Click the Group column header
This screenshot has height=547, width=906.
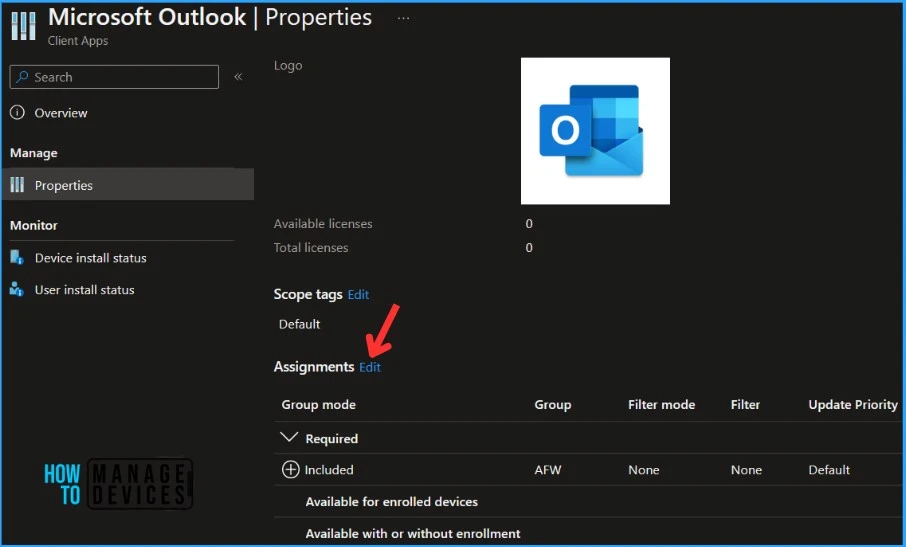click(x=553, y=404)
